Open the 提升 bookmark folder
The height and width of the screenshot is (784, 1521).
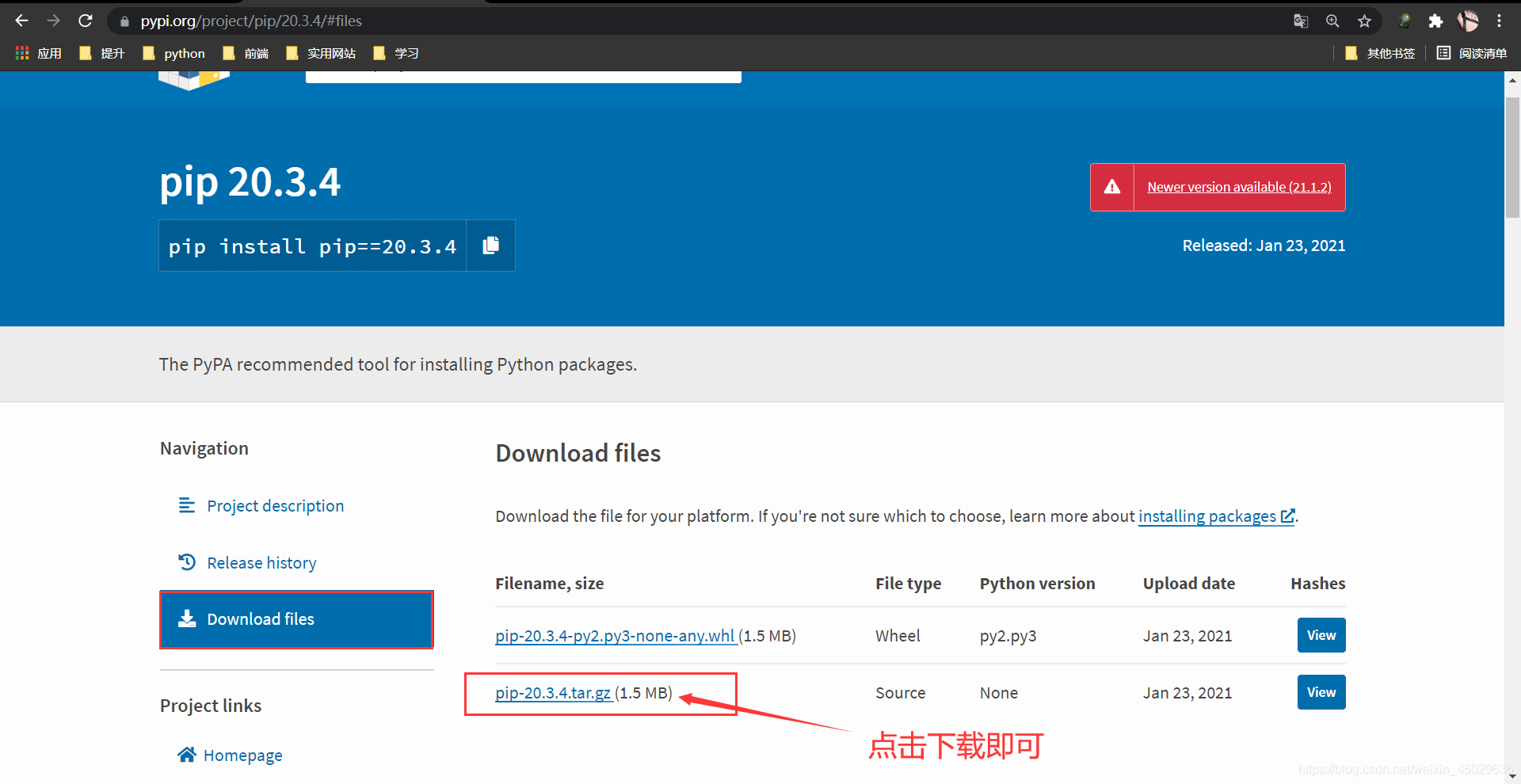point(102,53)
